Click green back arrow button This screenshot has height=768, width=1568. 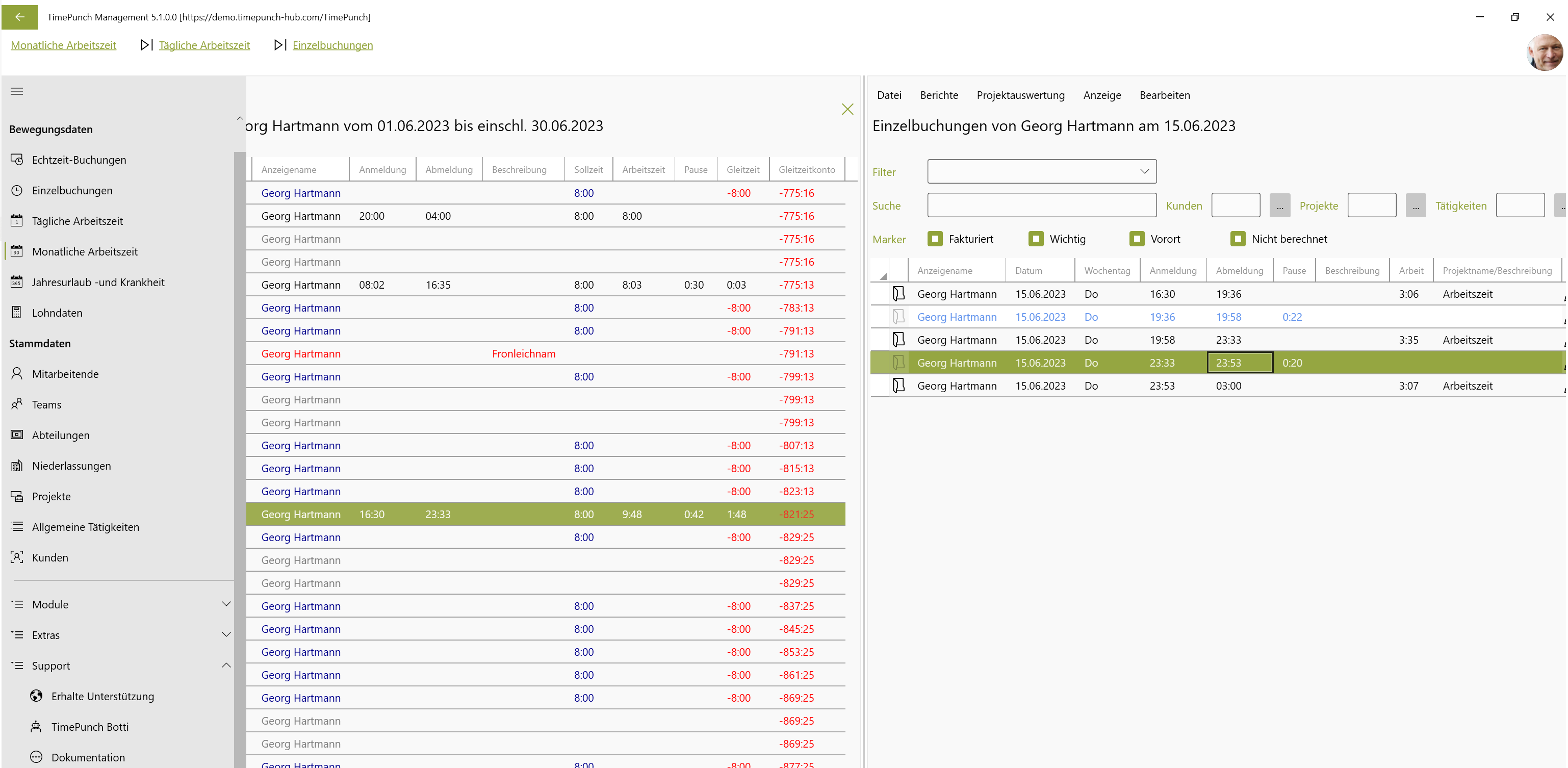click(x=19, y=17)
